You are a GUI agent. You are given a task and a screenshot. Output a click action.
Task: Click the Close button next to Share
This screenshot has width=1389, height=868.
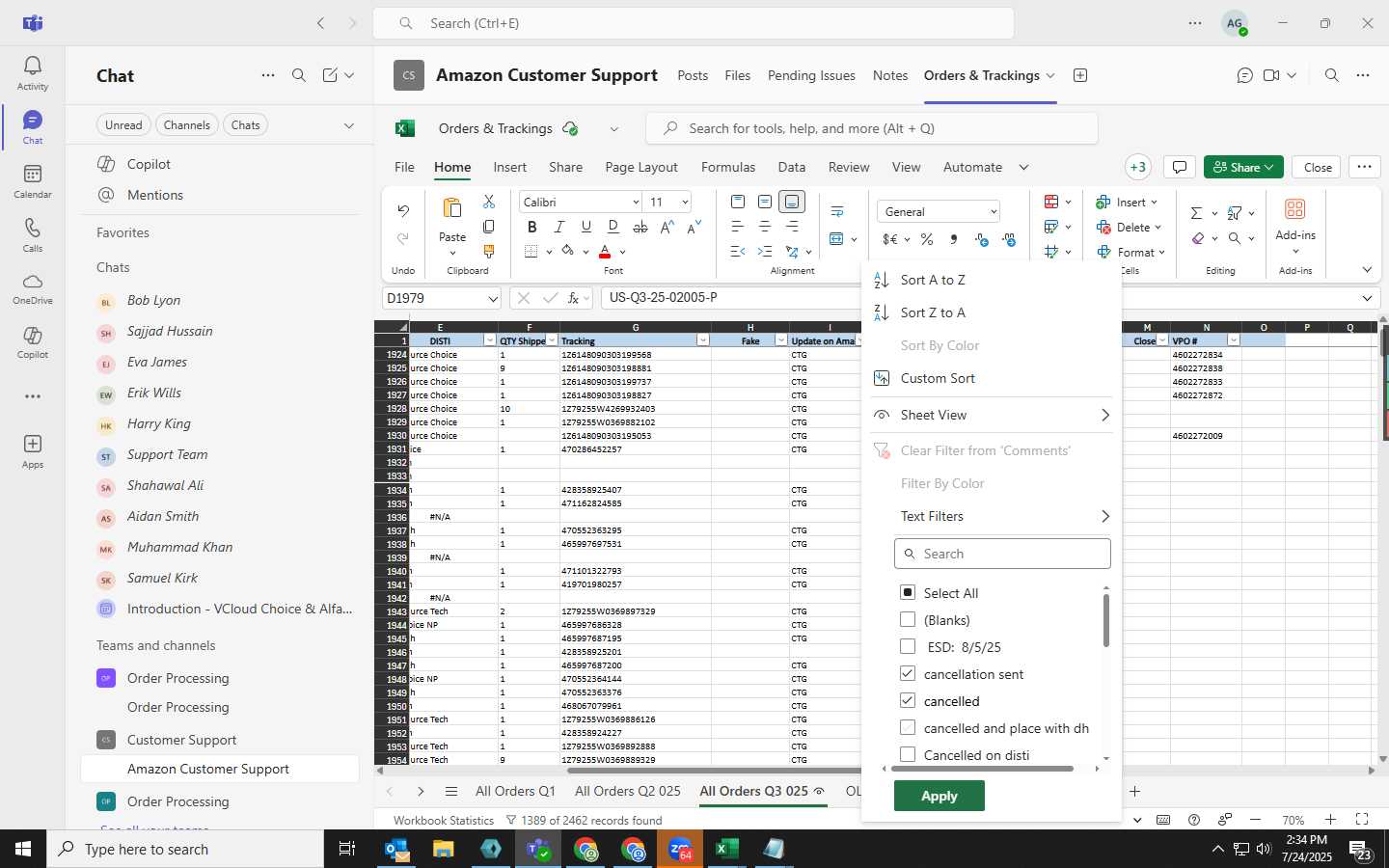click(x=1318, y=167)
